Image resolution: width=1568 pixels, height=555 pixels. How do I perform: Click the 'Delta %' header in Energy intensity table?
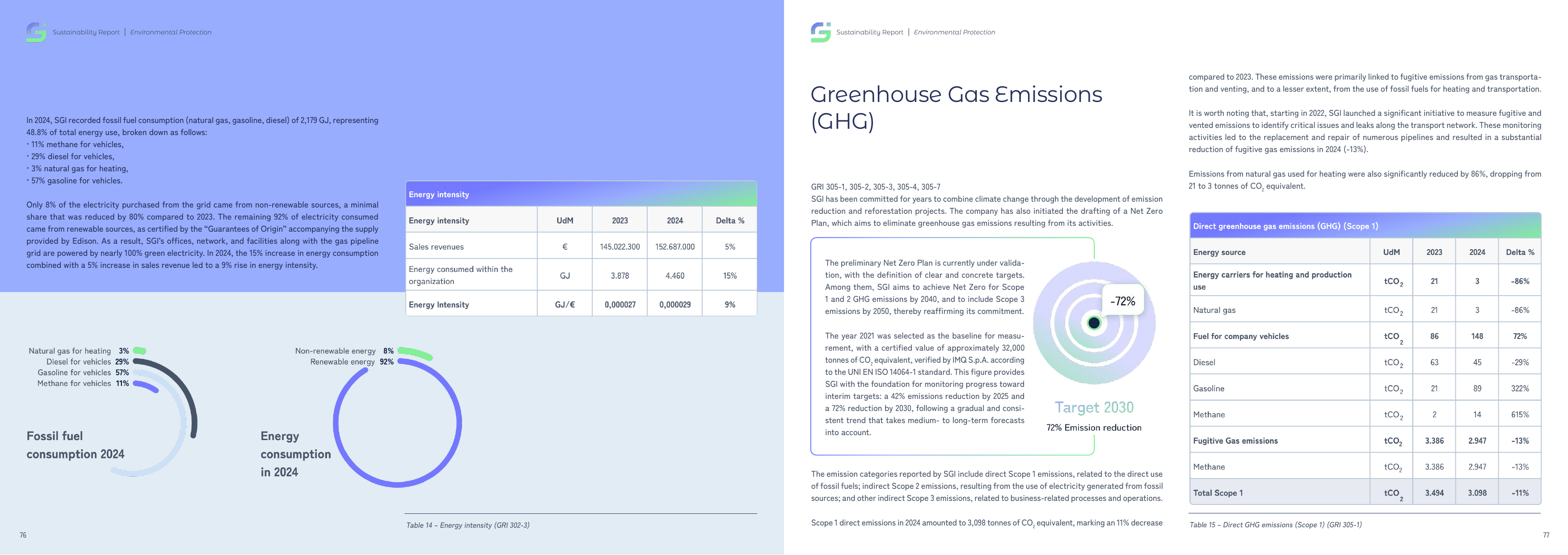[730, 220]
